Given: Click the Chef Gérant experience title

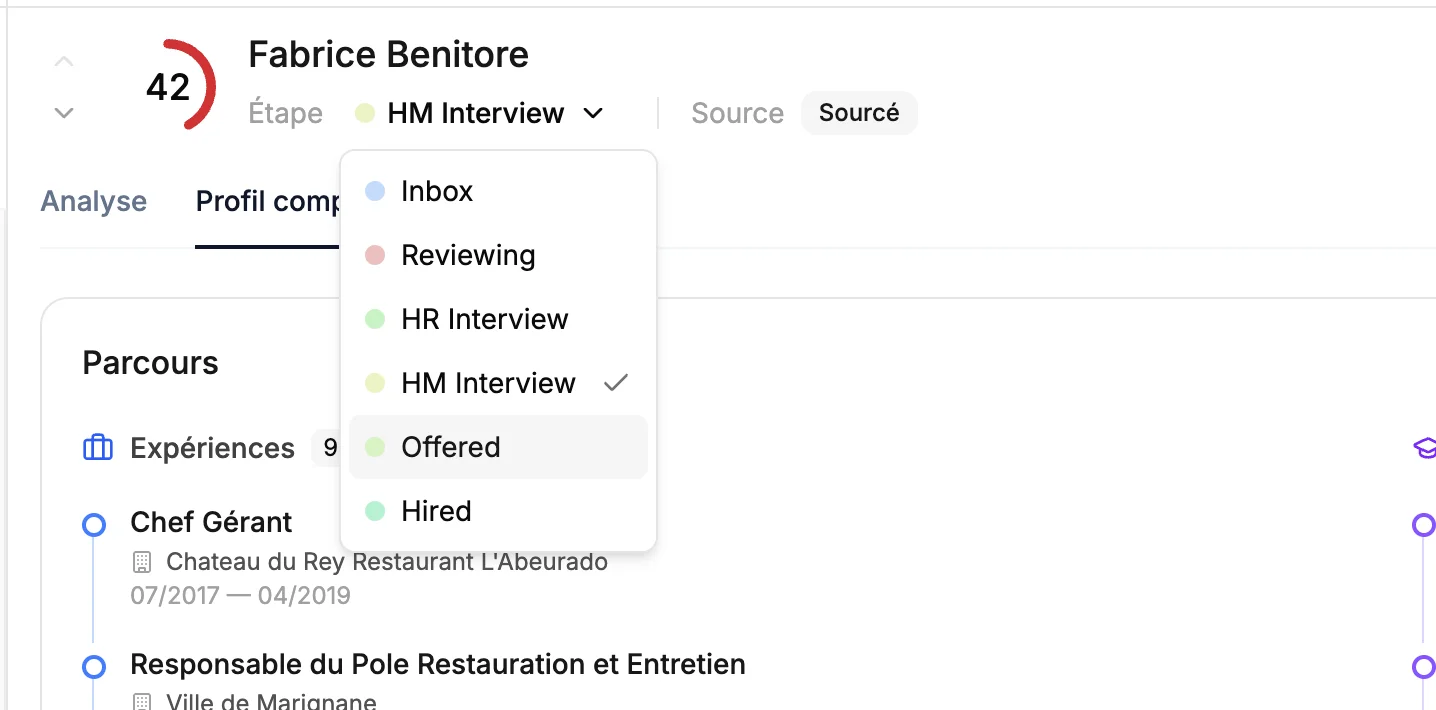Looking at the screenshot, I should click(x=211, y=522).
